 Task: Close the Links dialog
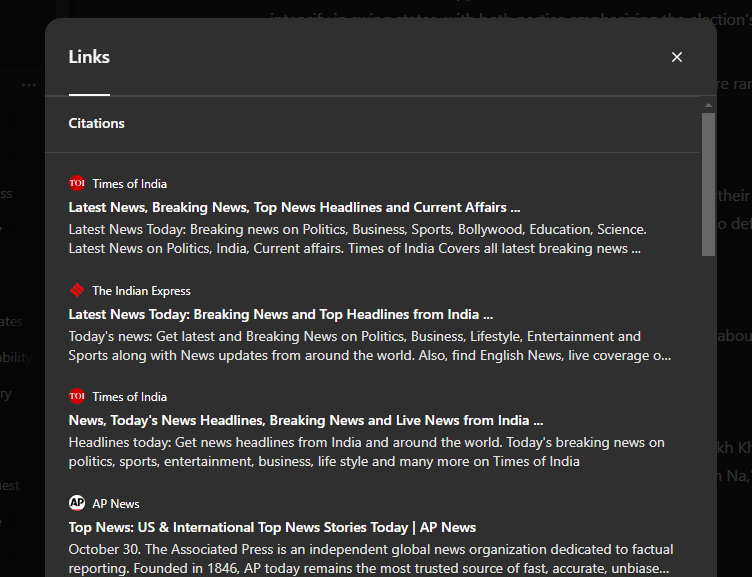(x=677, y=57)
